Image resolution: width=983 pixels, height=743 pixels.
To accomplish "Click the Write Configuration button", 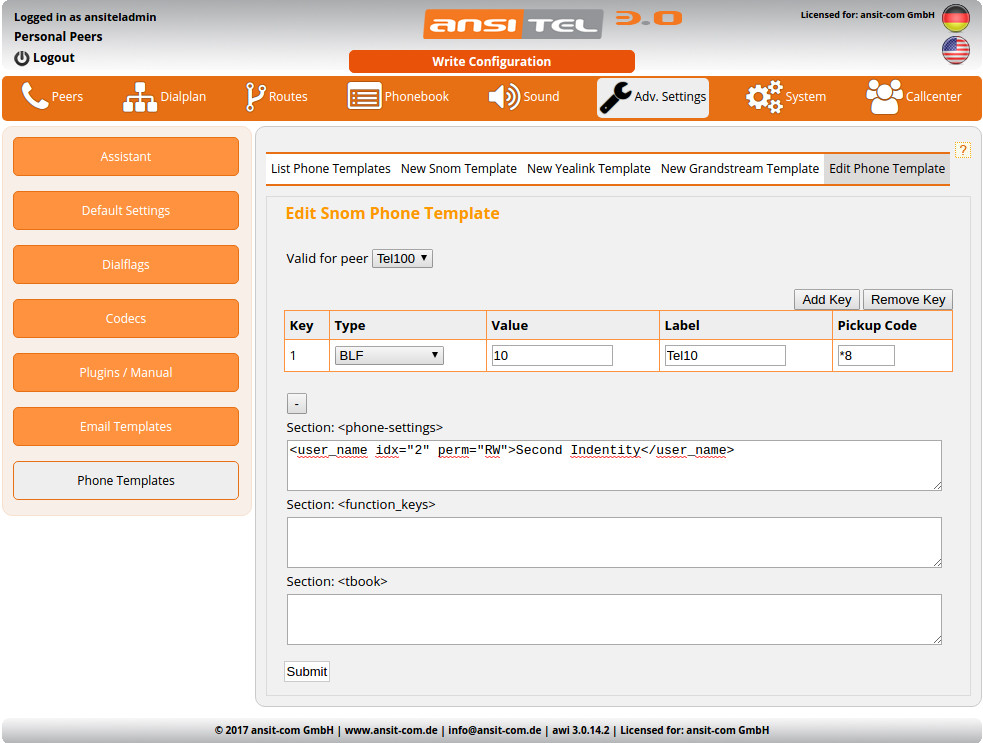I will click(x=491, y=62).
